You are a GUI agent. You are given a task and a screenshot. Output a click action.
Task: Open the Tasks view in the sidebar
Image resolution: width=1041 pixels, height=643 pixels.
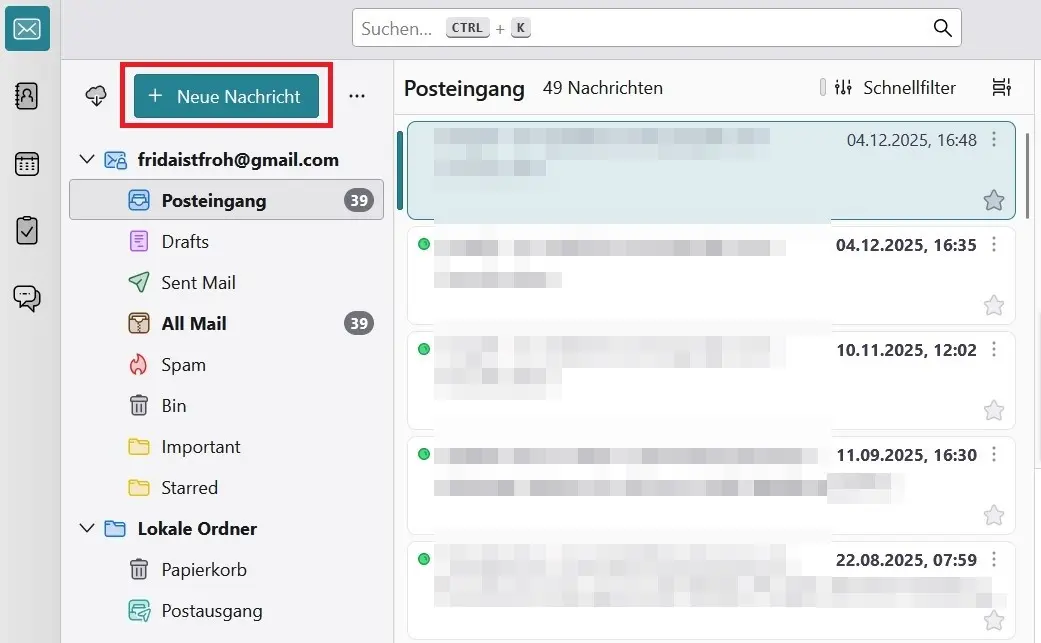tap(27, 229)
